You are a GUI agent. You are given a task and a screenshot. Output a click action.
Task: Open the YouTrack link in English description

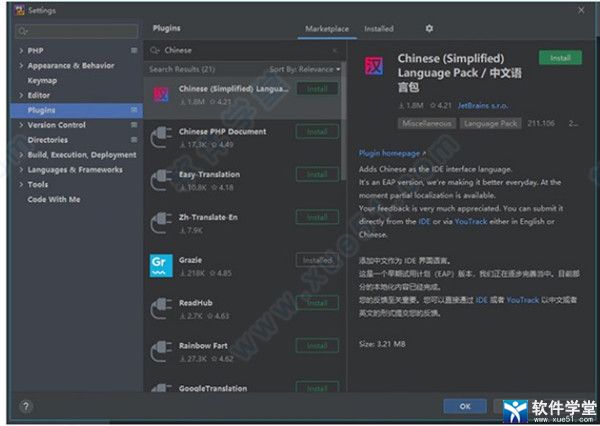(471, 222)
